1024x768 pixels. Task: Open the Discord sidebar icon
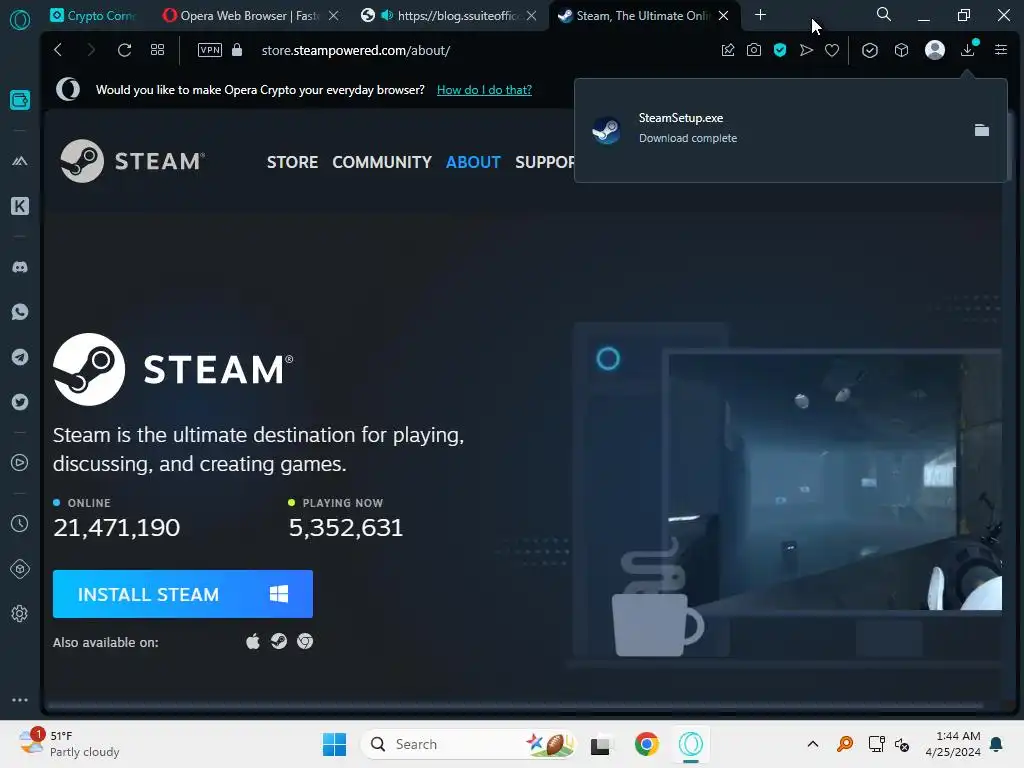[x=20, y=267]
